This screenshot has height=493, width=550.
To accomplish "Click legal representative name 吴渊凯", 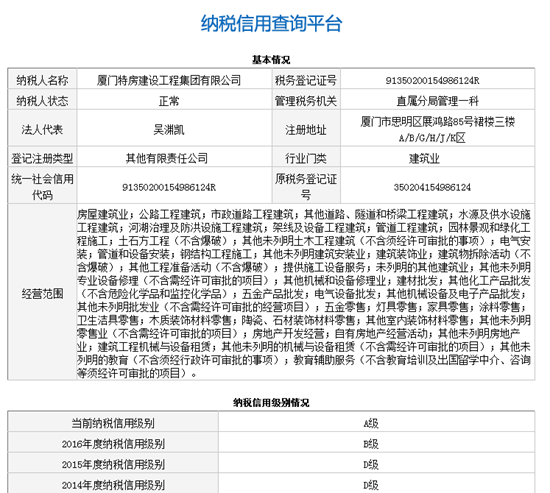I will tap(169, 130).
